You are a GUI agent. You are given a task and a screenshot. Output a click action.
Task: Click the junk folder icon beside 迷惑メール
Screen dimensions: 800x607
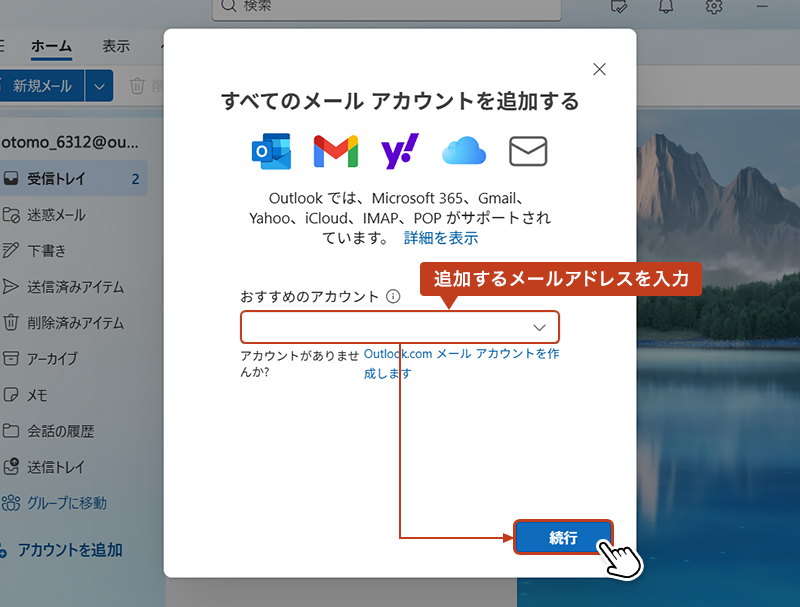11,215
